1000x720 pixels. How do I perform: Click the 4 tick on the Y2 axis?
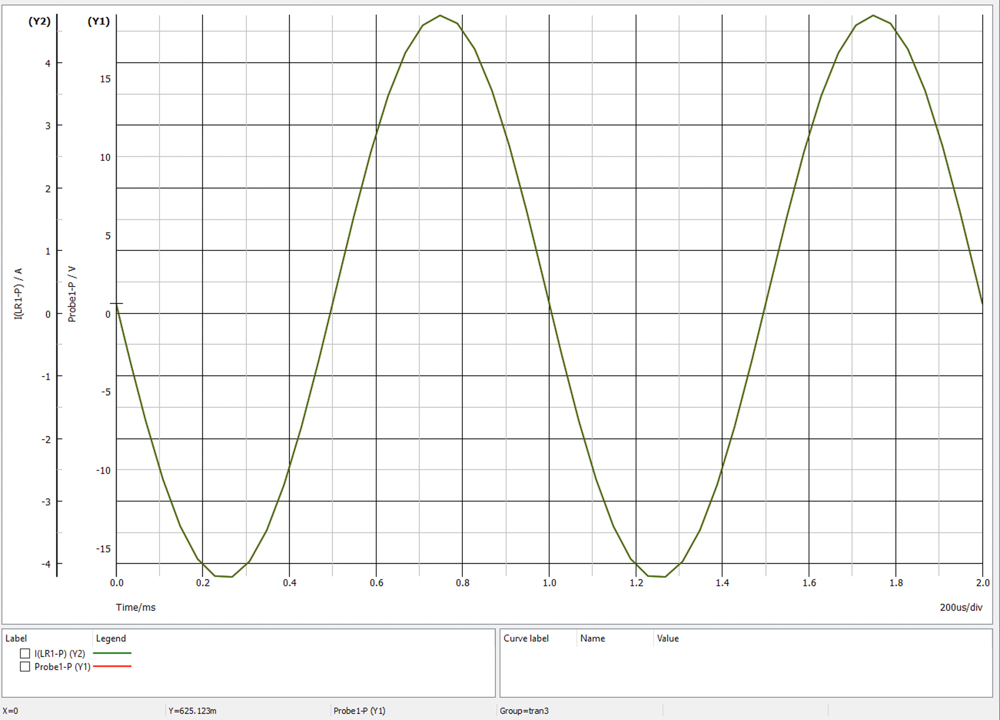tap(48, 63)
